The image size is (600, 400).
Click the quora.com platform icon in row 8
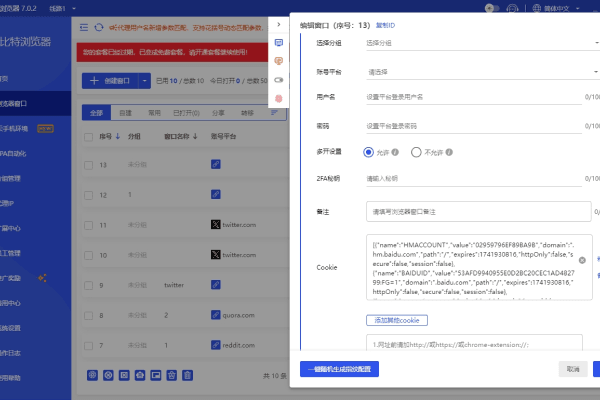click(x=215, y=315)
